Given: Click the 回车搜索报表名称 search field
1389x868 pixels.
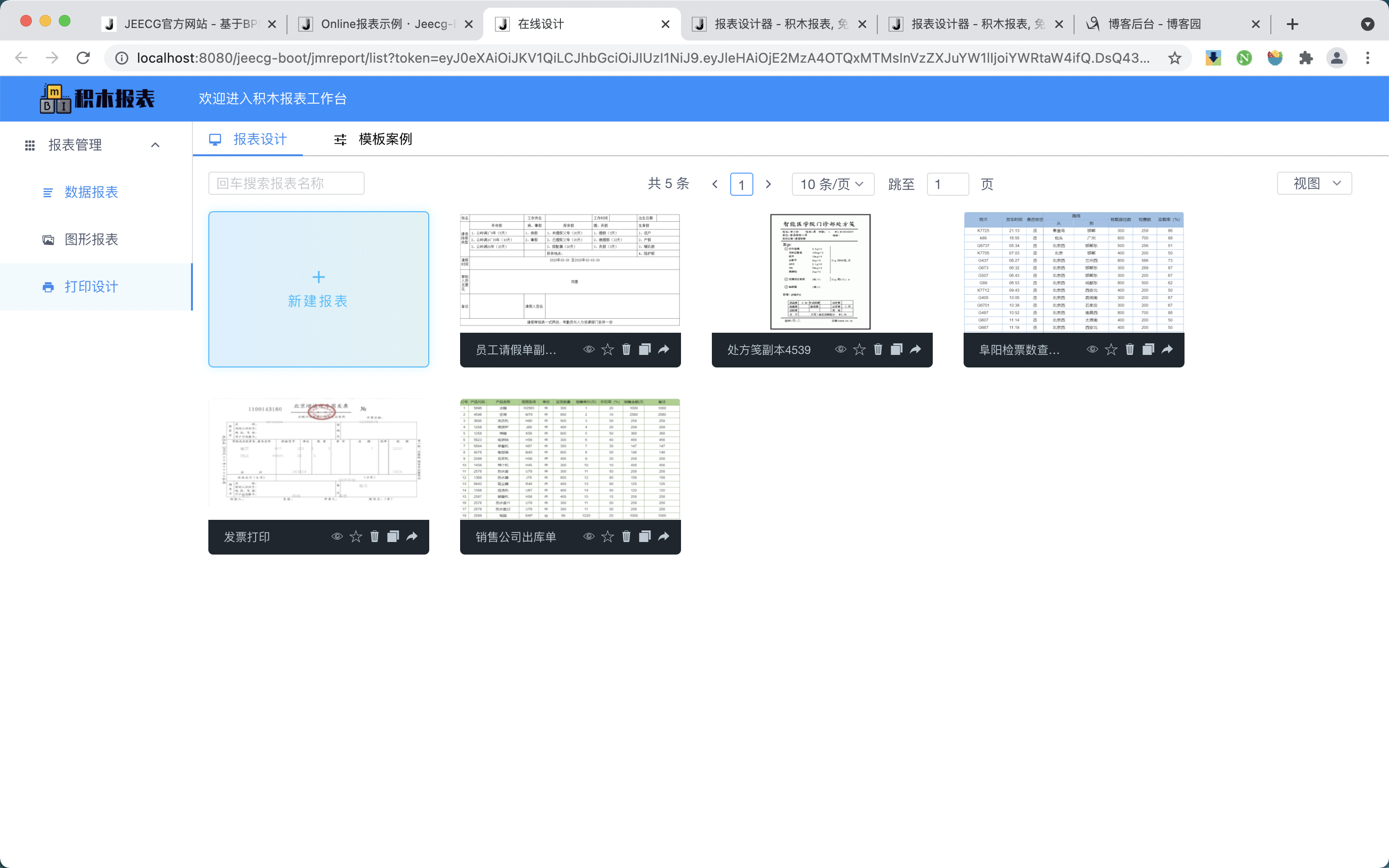Looking at the screenshot, I should click(x=286, y=184).
